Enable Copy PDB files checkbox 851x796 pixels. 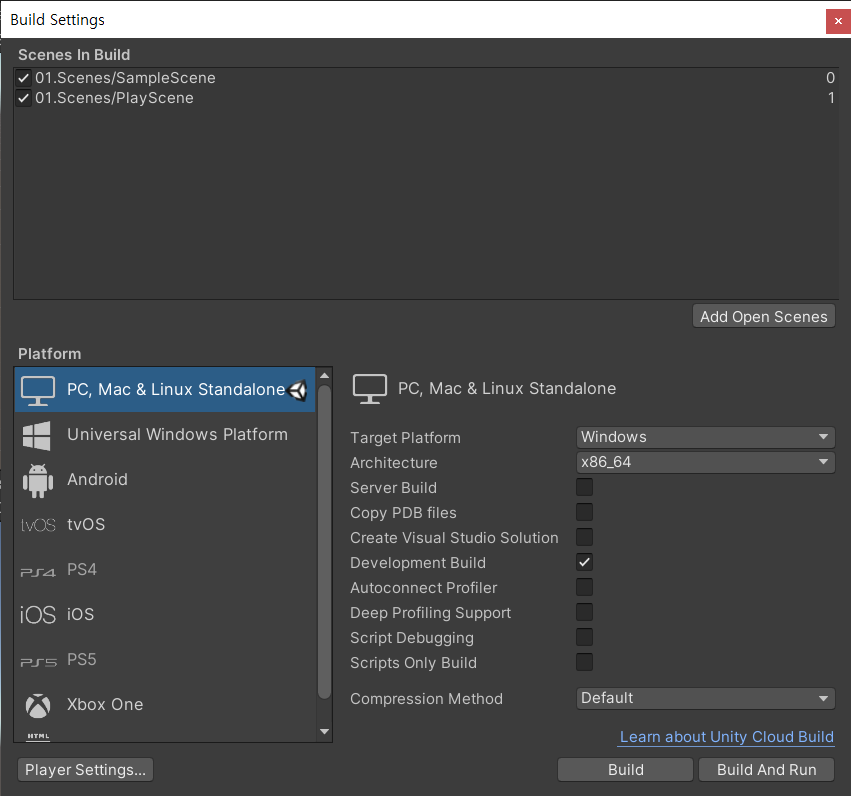[585, 512]
